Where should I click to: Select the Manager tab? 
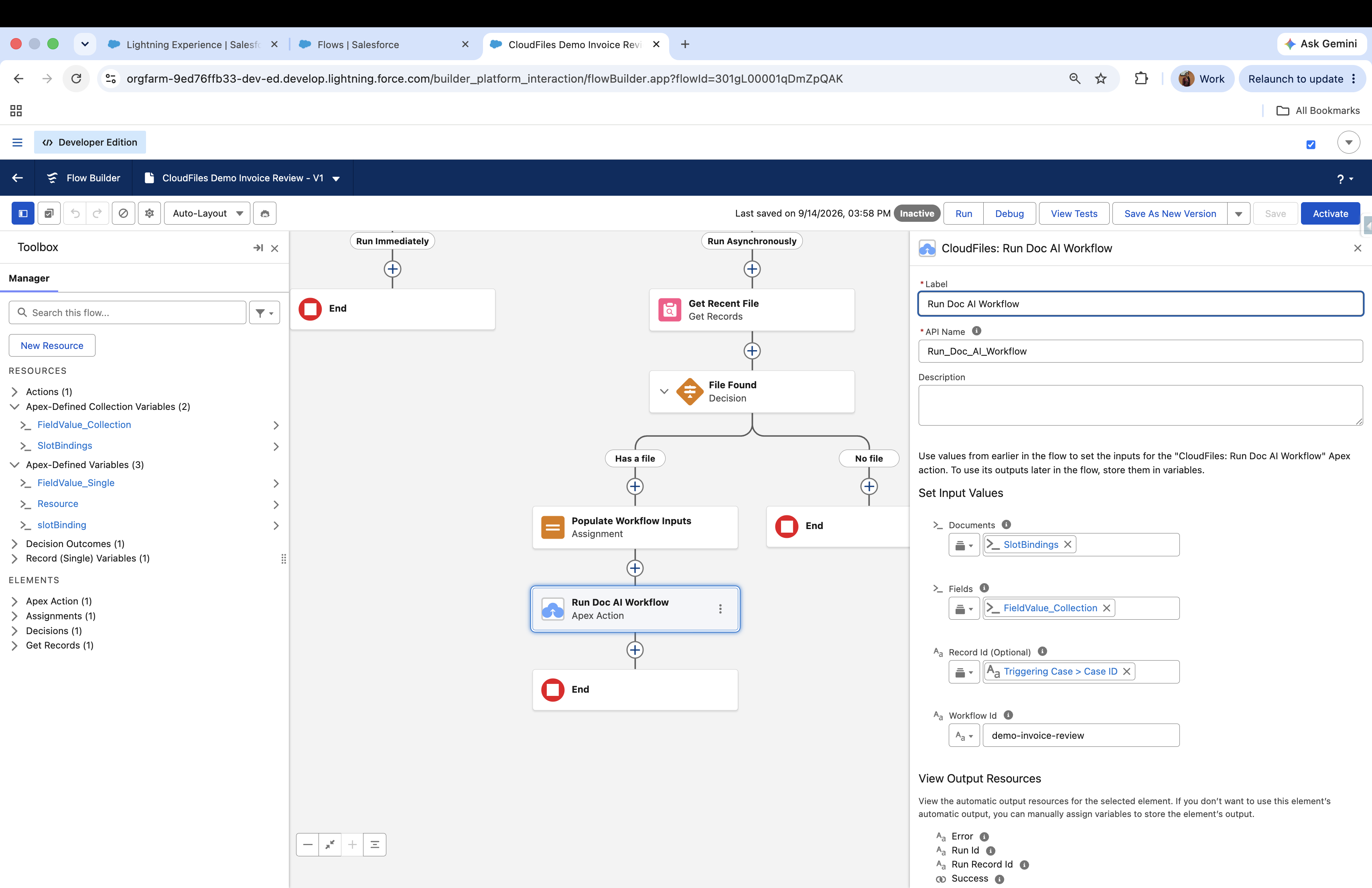point(29,278)
